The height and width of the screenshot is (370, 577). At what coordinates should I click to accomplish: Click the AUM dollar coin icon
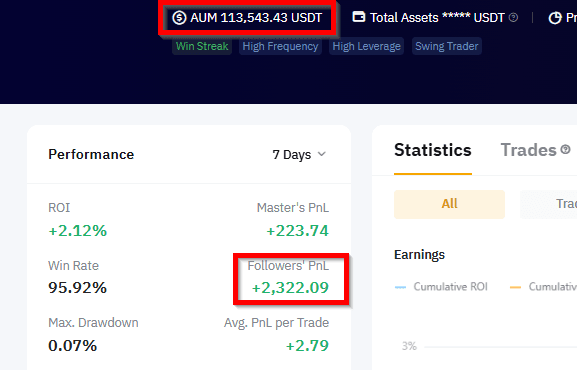[x=179, y=18]
